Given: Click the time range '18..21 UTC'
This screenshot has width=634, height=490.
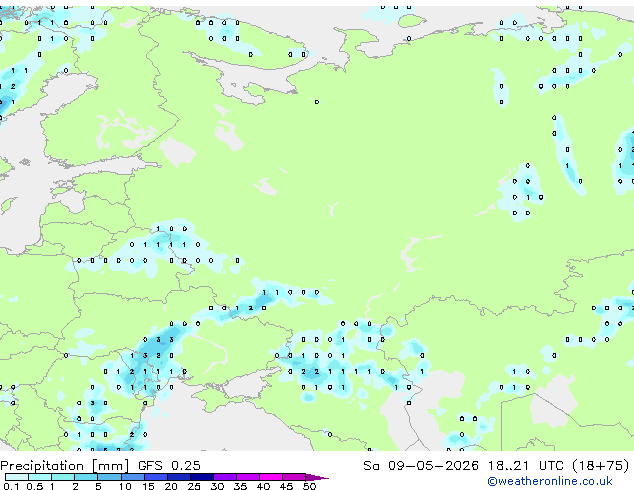Looking at the screenshot, I should [x=526, y=466].
